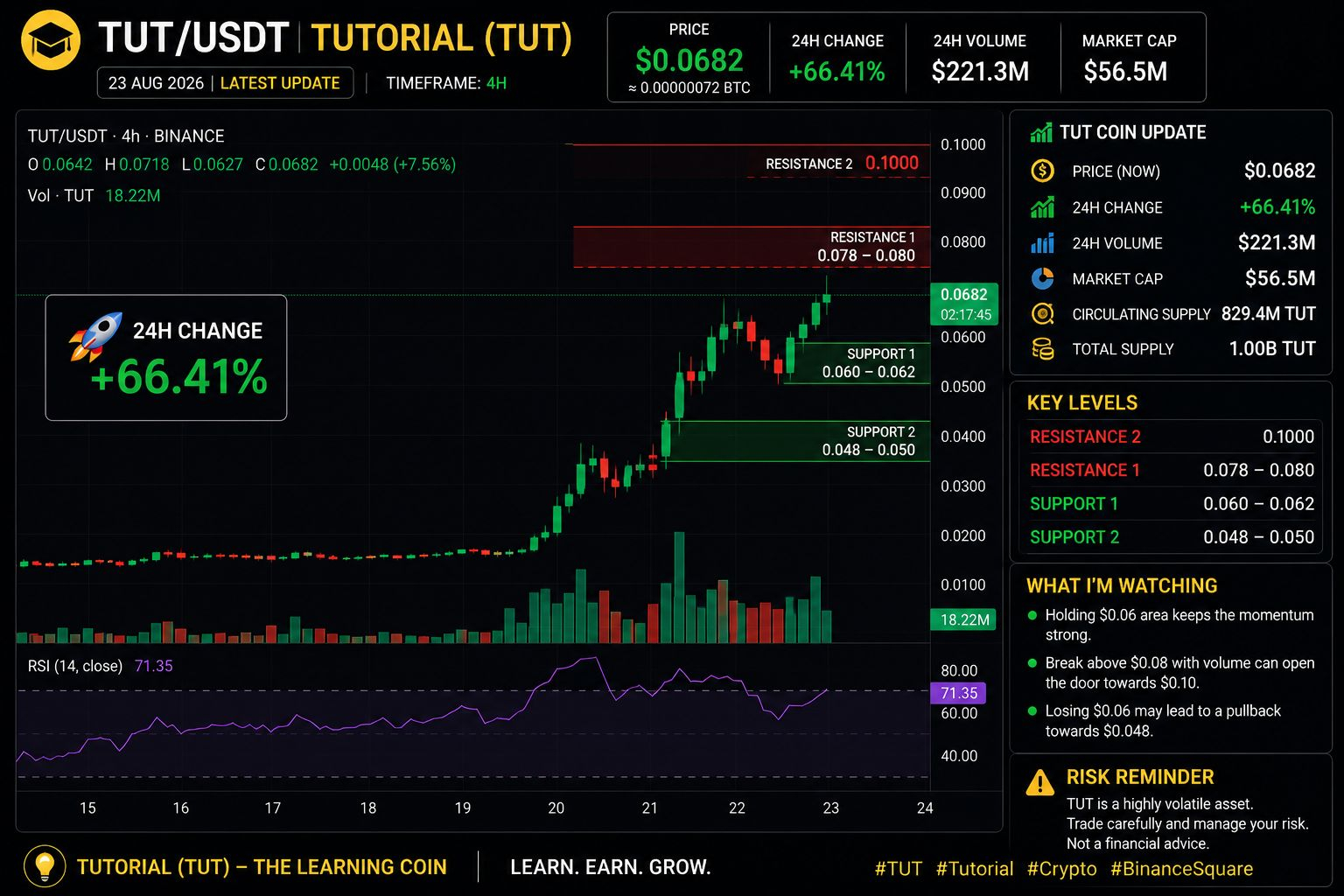
Task: Click SUPPORT 2 row in Key Levels
Action: click(1172, 536)
